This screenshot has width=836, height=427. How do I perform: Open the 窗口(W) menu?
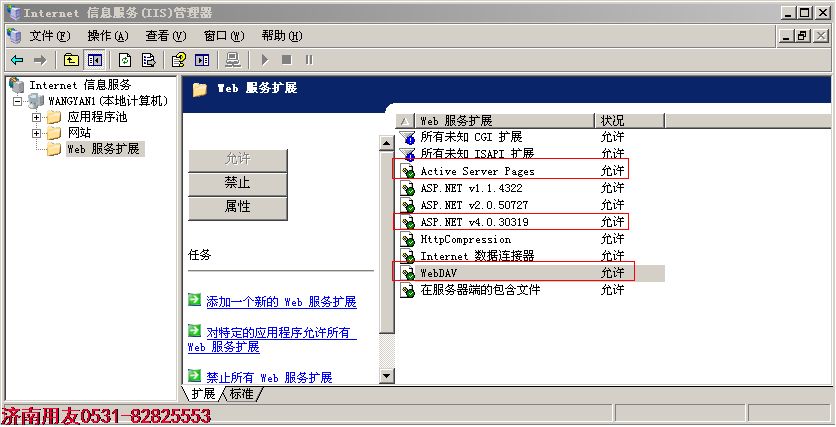[224, 36]
